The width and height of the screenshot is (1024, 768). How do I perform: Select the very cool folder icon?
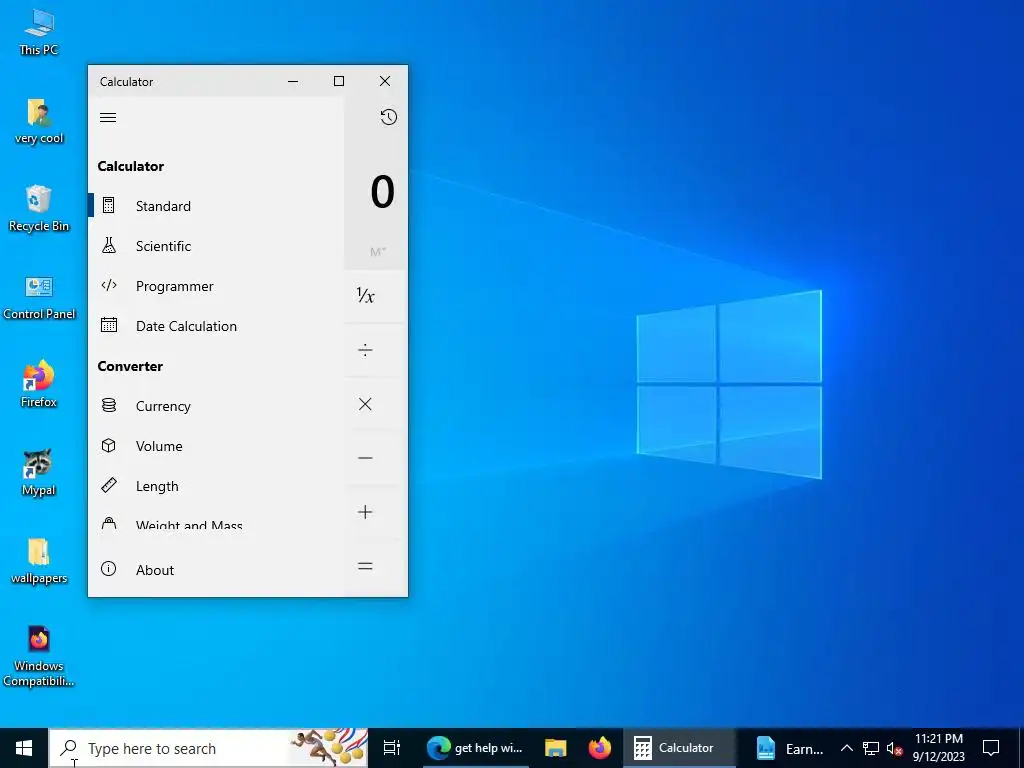(39, 121)
